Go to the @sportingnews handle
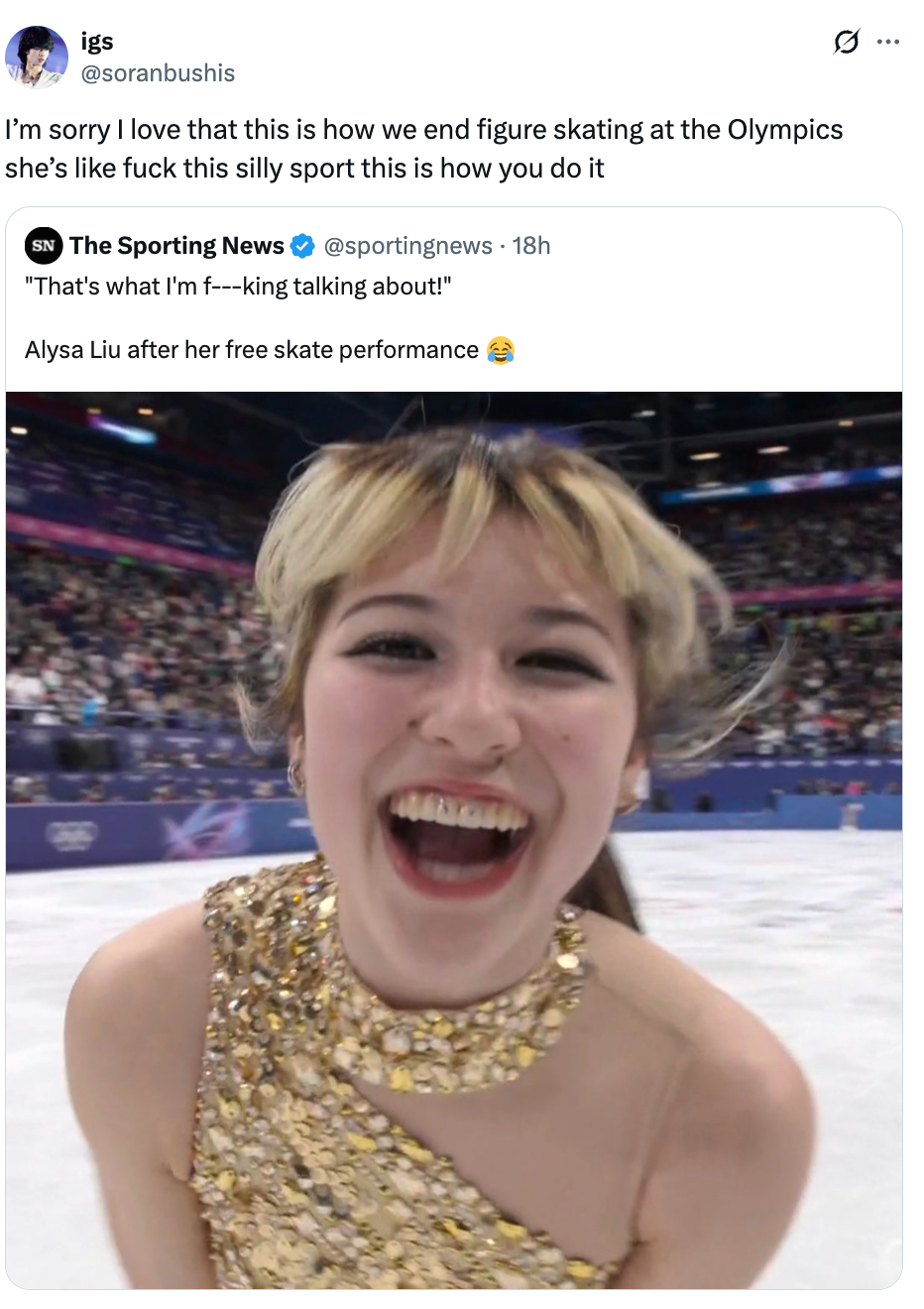 pos(407,246)
